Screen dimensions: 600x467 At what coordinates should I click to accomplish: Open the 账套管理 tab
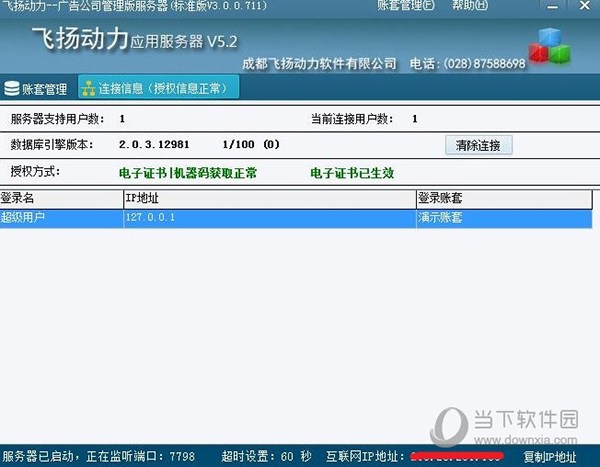tap(36, 89)
